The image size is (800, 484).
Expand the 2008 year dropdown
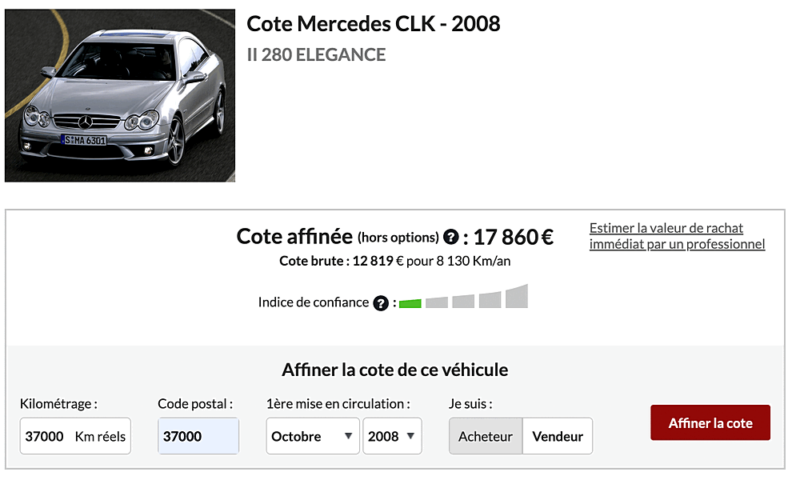391,436
